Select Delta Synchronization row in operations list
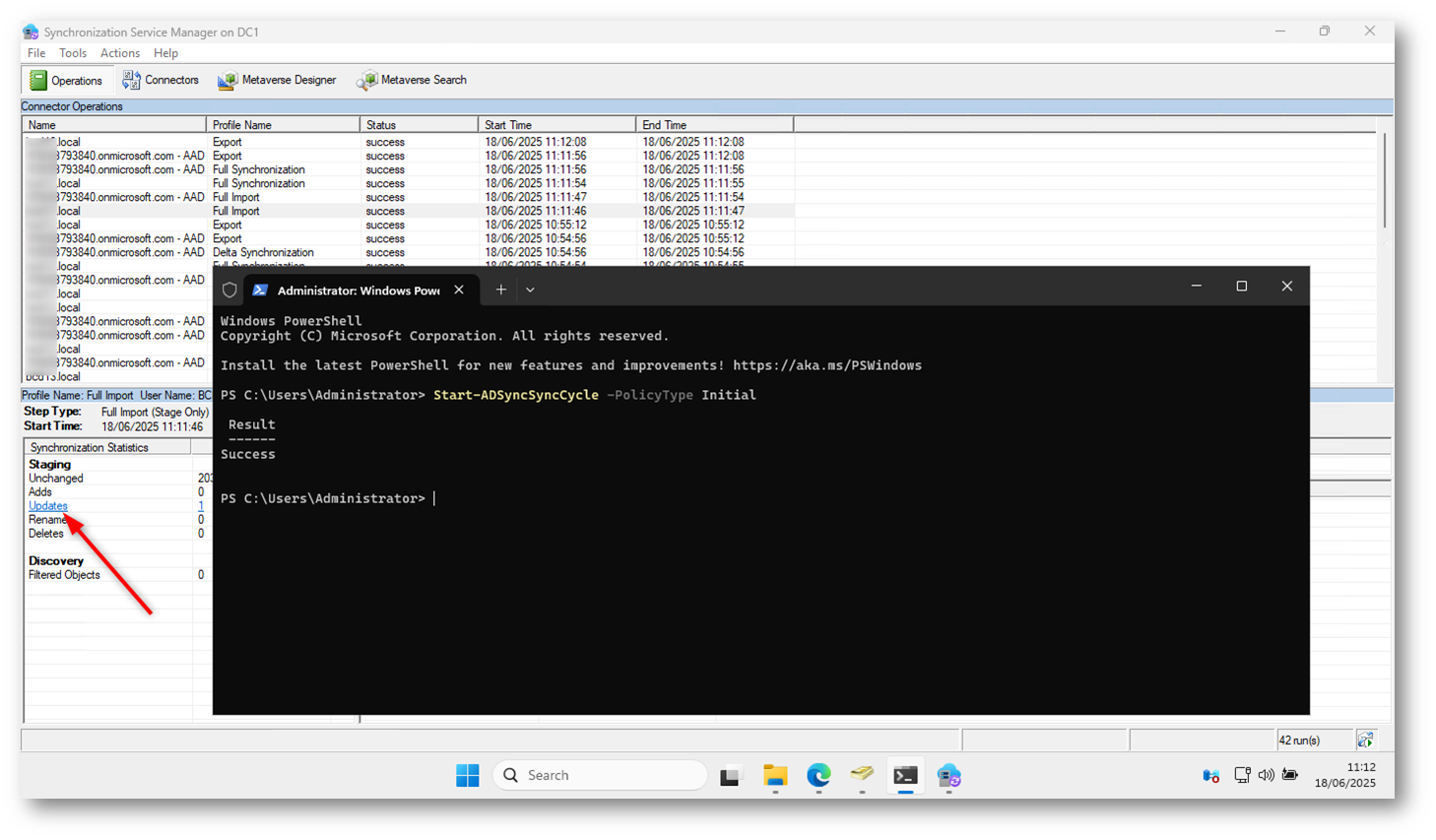The height and width of the screenshot is (840, 1436). (408, 252)
